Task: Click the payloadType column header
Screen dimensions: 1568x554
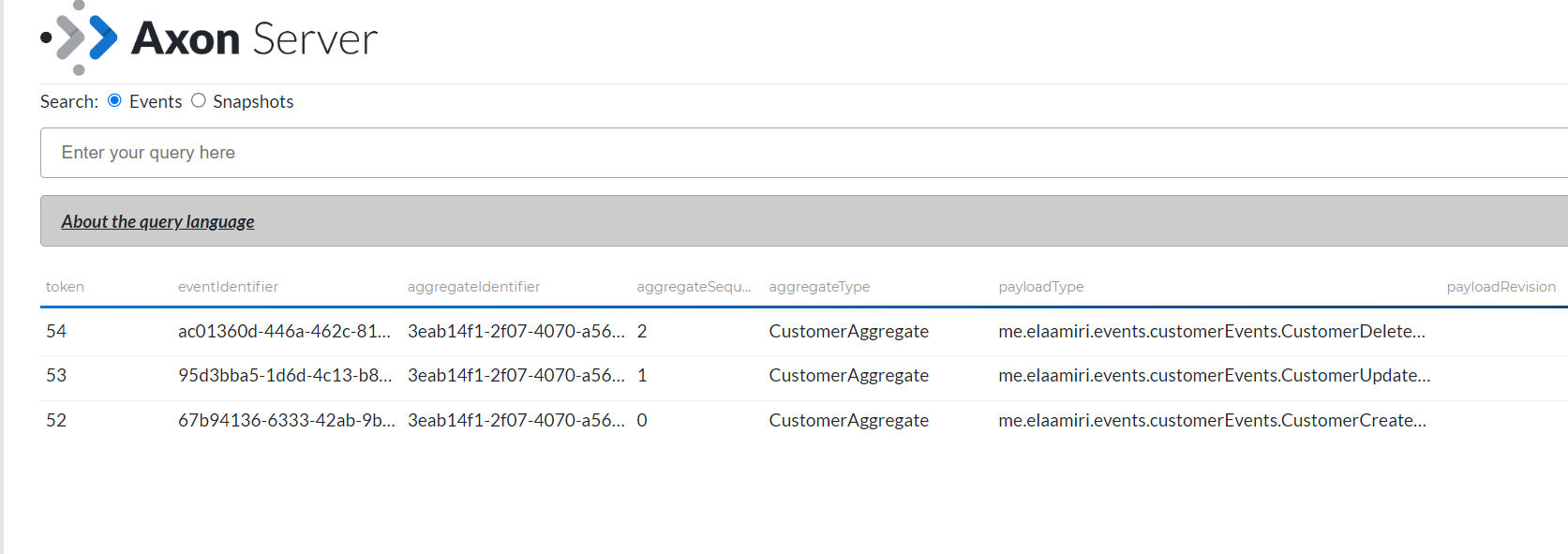Action: [1040, 287]
